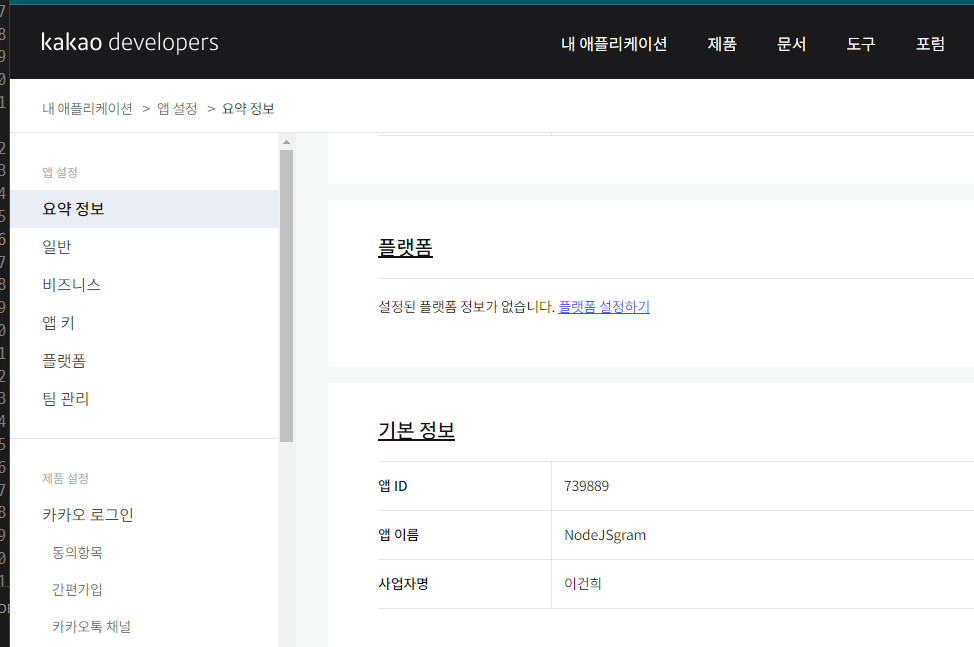Open the 도구 menu
Screen dimensions: 974x647
click(861, 43)
